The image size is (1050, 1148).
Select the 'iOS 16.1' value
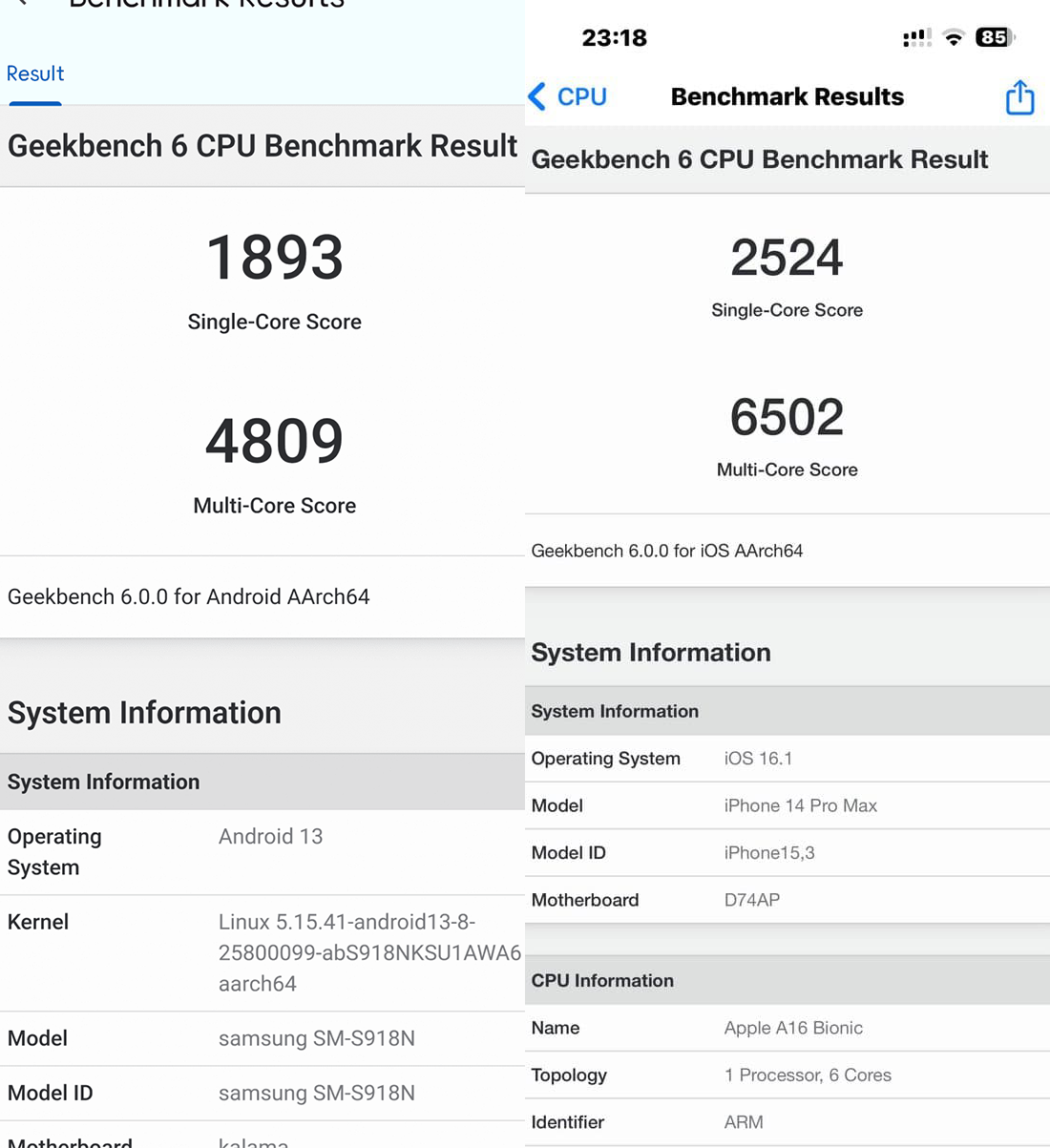tap(759, 759)
